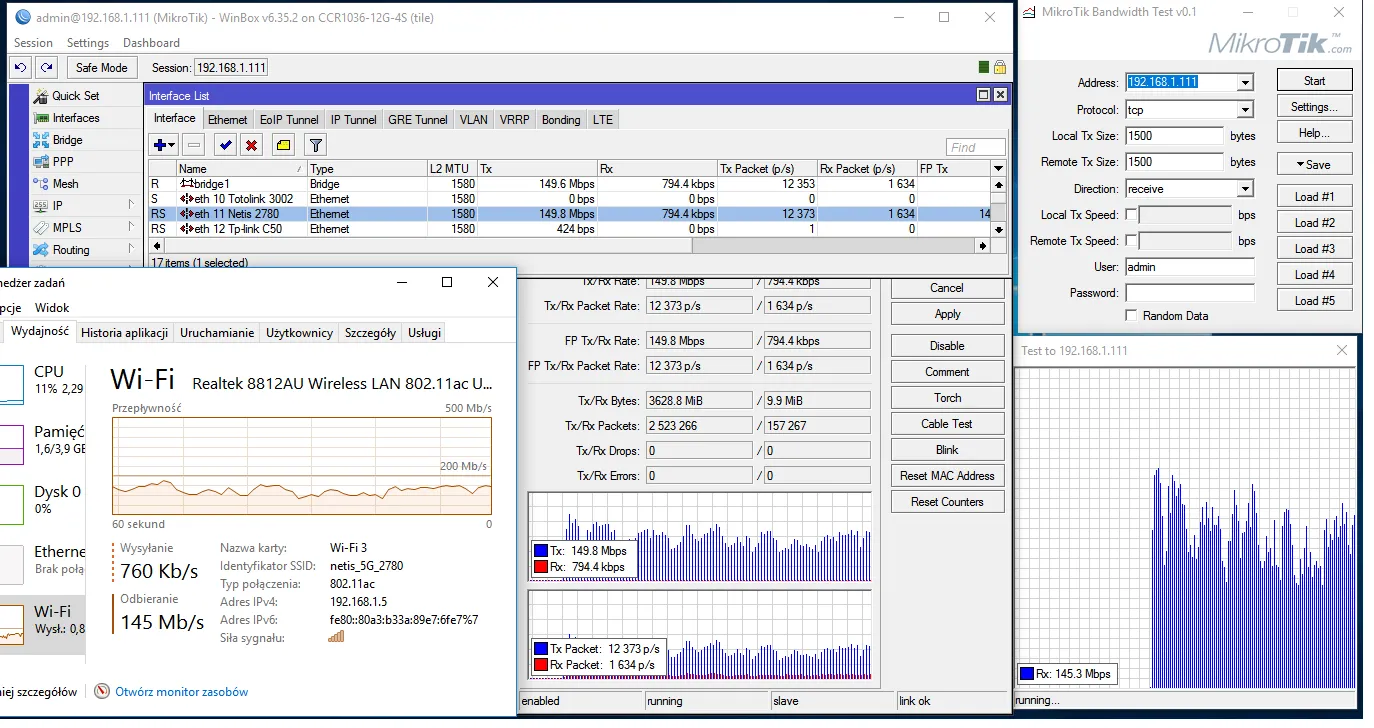This screenshot has height=728, width=1374.
Task: Open the Protocol dropdown
Action: point(1245,110)
